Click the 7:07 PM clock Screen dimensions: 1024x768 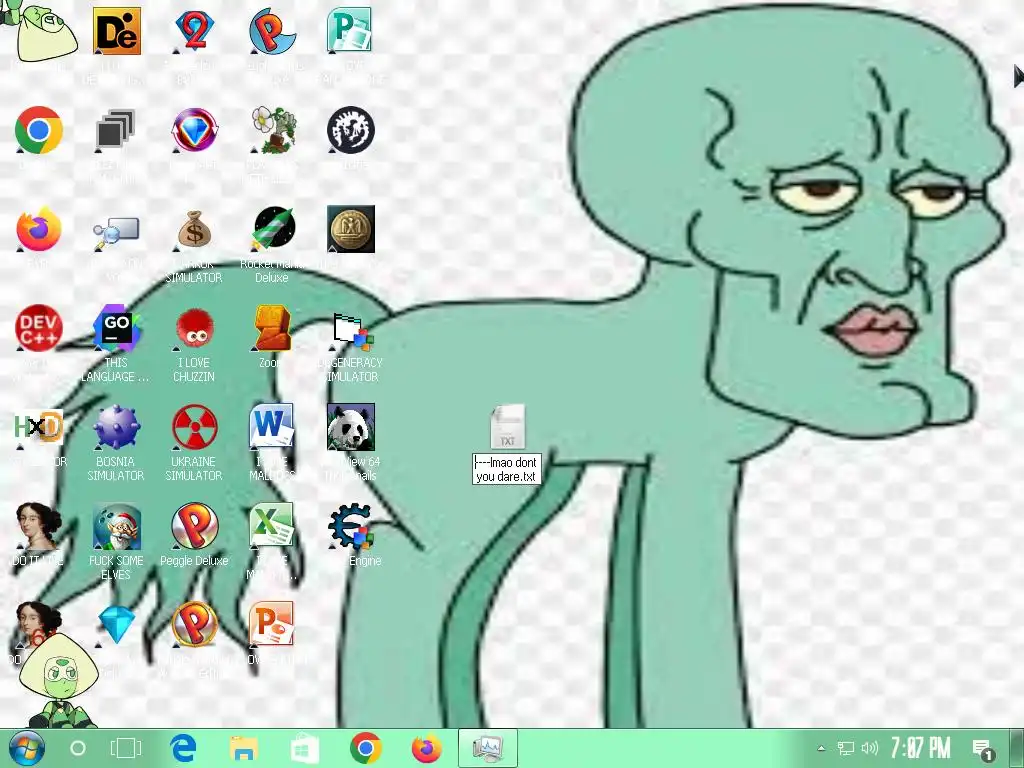pos(921,748)
